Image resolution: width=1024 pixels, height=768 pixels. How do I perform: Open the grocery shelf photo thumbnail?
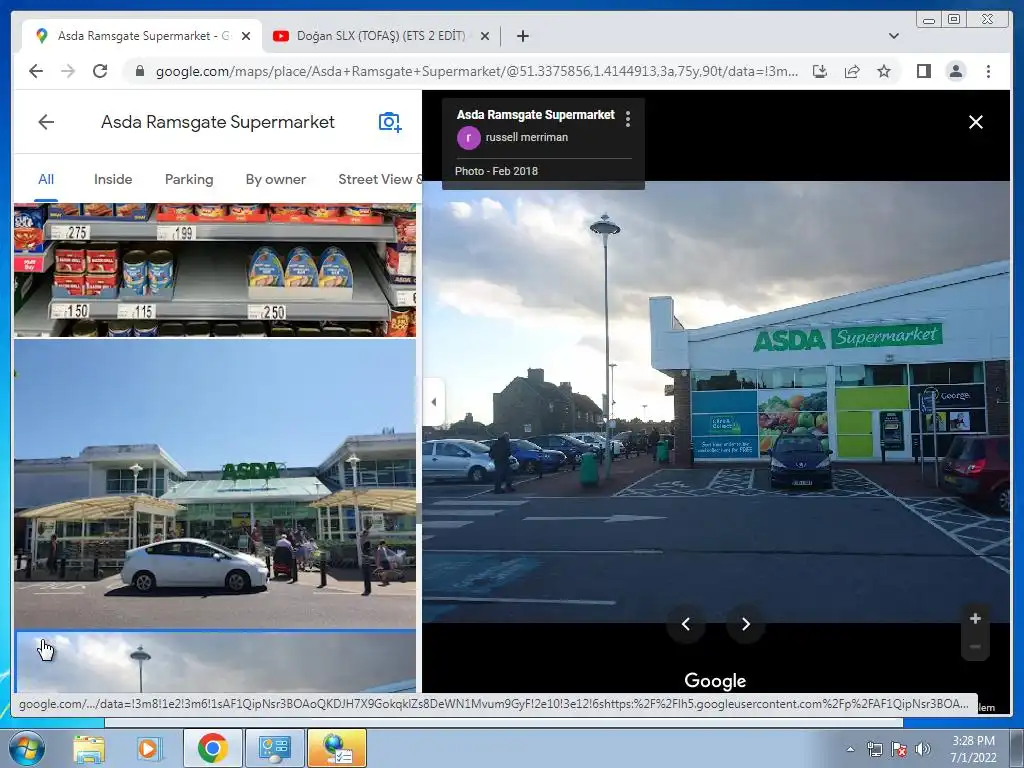pos(215,270)
